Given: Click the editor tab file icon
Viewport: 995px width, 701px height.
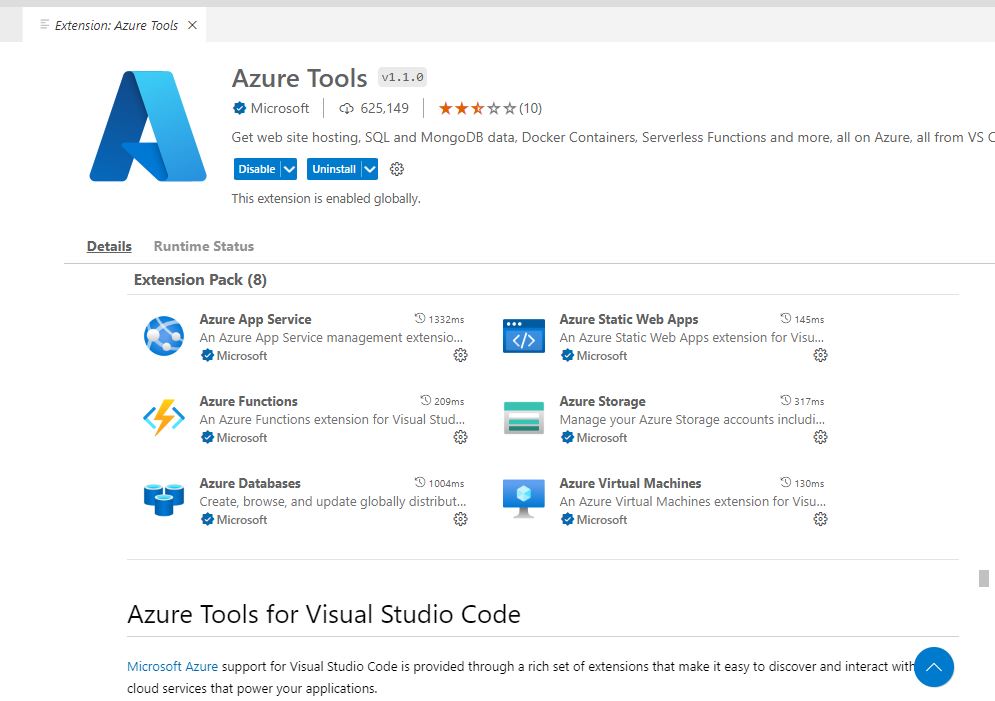Looking at the screenshot, I should (x=44, y=25).
